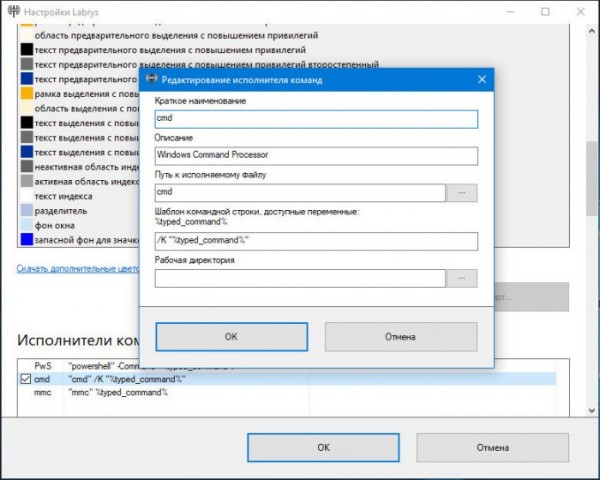Pick the pale blue swatch for разделитель
600x480 pixels.
tap(27, 211)
